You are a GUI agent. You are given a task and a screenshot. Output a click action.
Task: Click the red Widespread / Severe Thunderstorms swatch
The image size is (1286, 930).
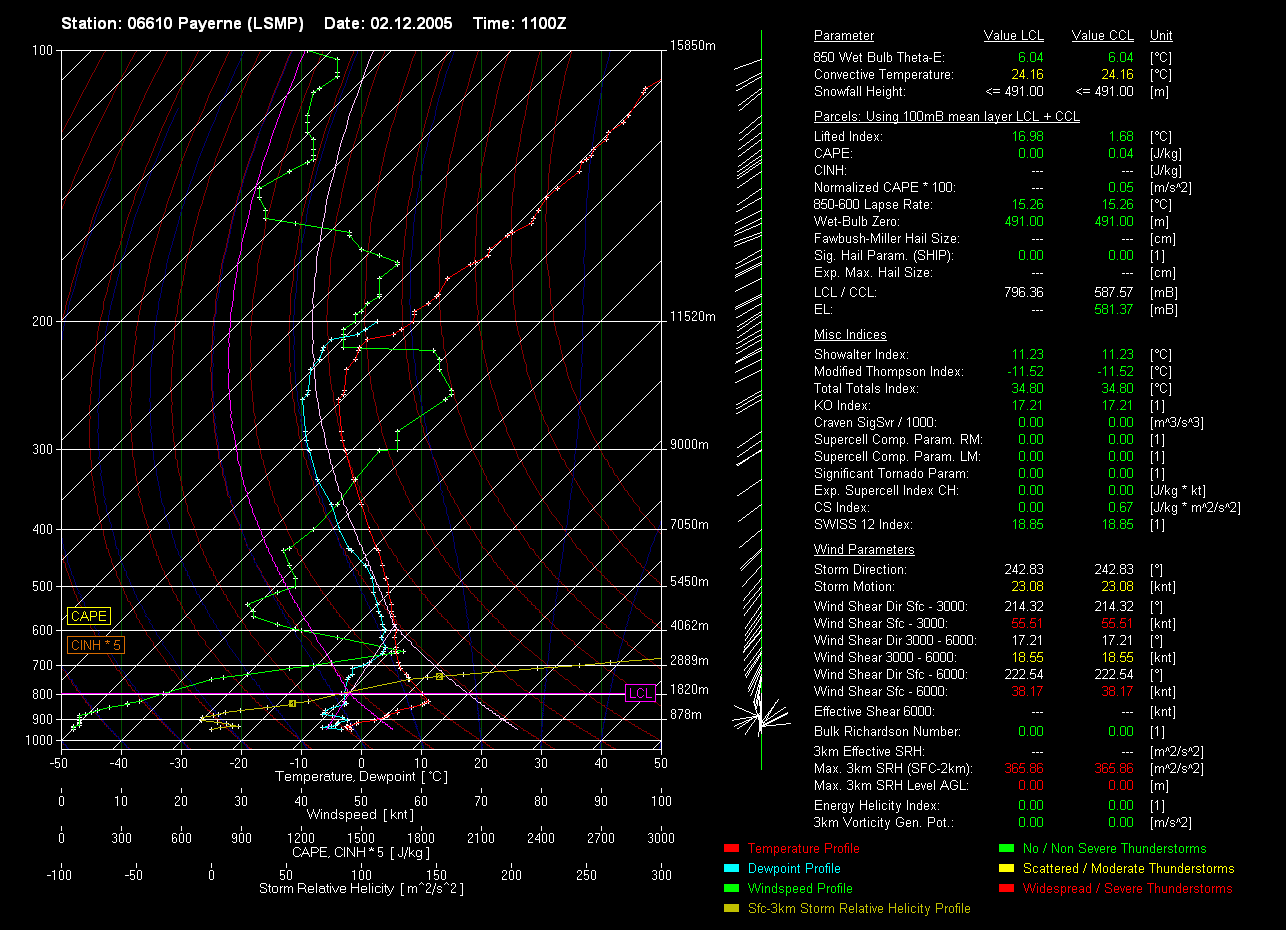click(x=1006, y=889)
